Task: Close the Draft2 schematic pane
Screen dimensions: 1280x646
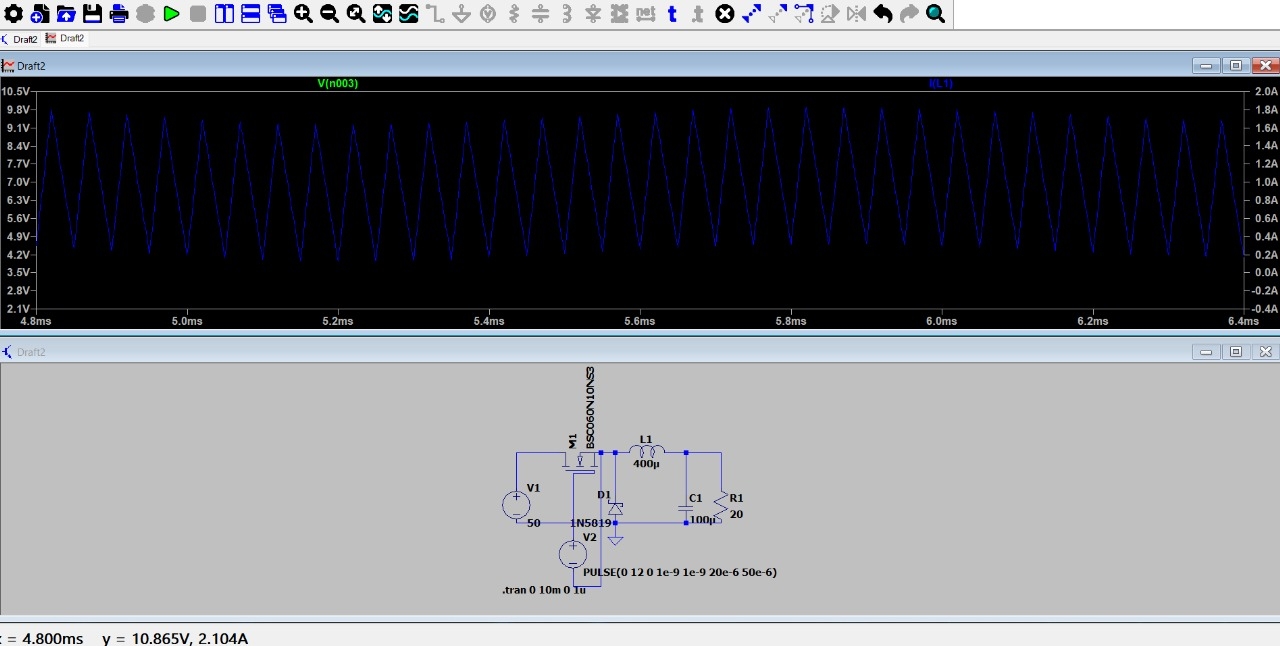Action: point(1265,352)
